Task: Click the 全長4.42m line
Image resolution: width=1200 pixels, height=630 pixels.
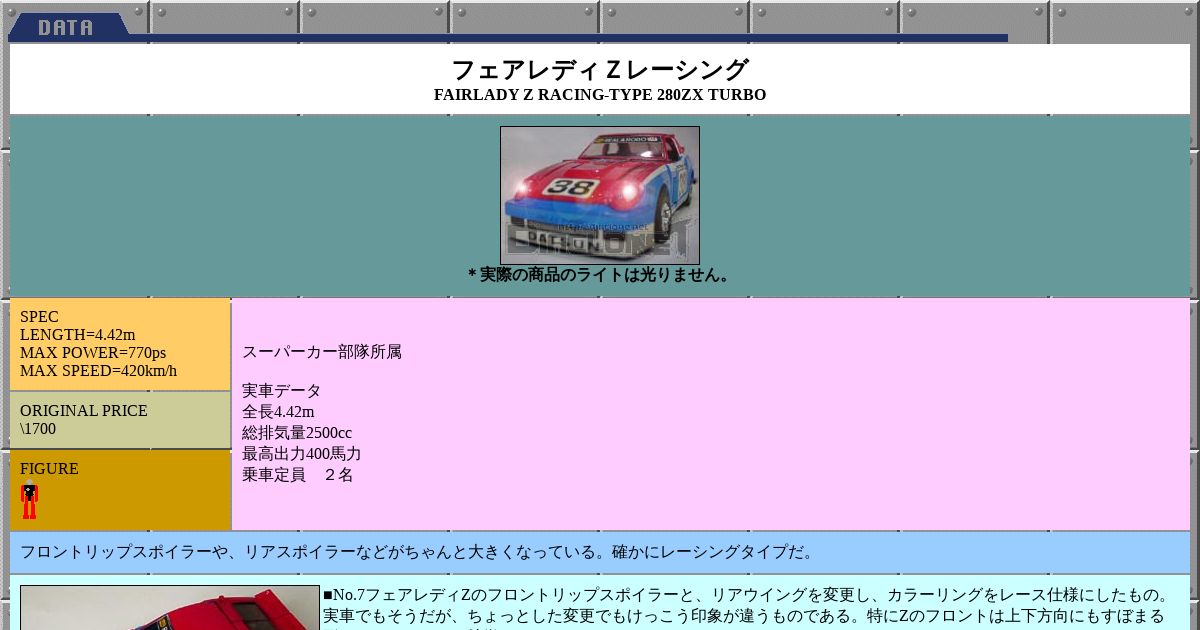Action: [278, 412]
